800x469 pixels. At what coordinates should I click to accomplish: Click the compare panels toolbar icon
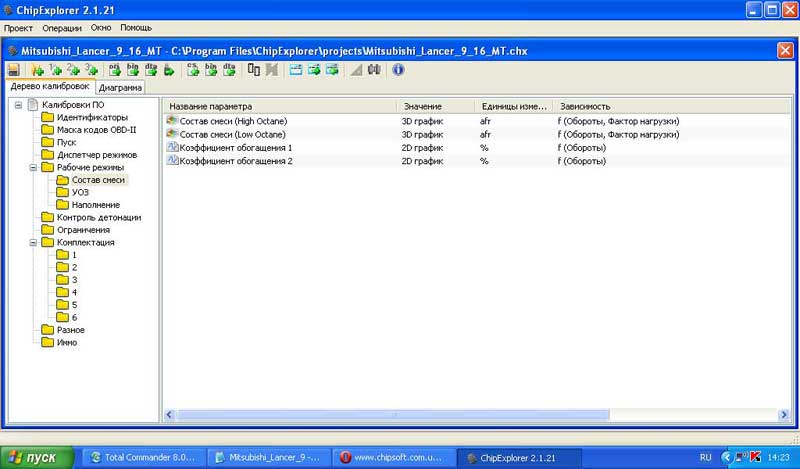[x=254, y=70]
